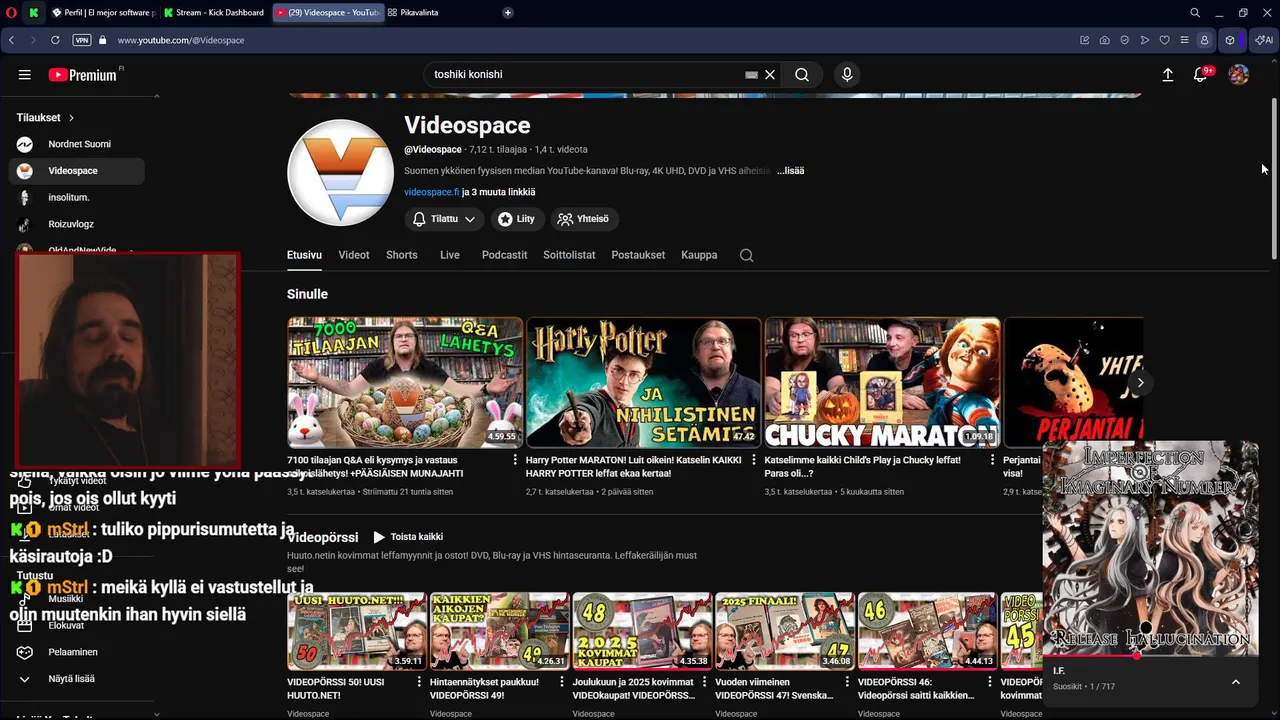Open Pelaaminen in sidebar
1280x720 pixels.
point(77,652)
